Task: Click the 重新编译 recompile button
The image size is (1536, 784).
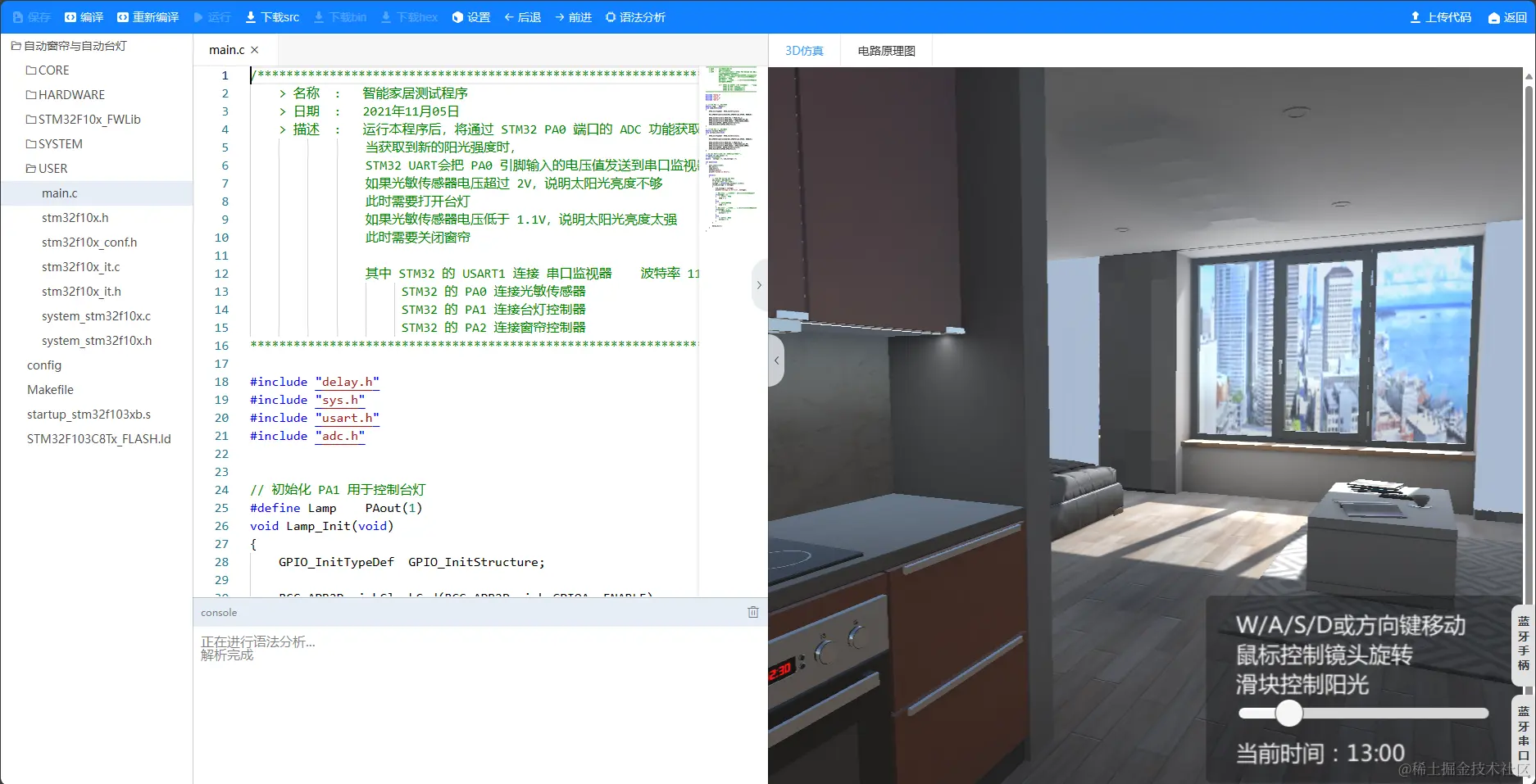Action: pos(148,17)
